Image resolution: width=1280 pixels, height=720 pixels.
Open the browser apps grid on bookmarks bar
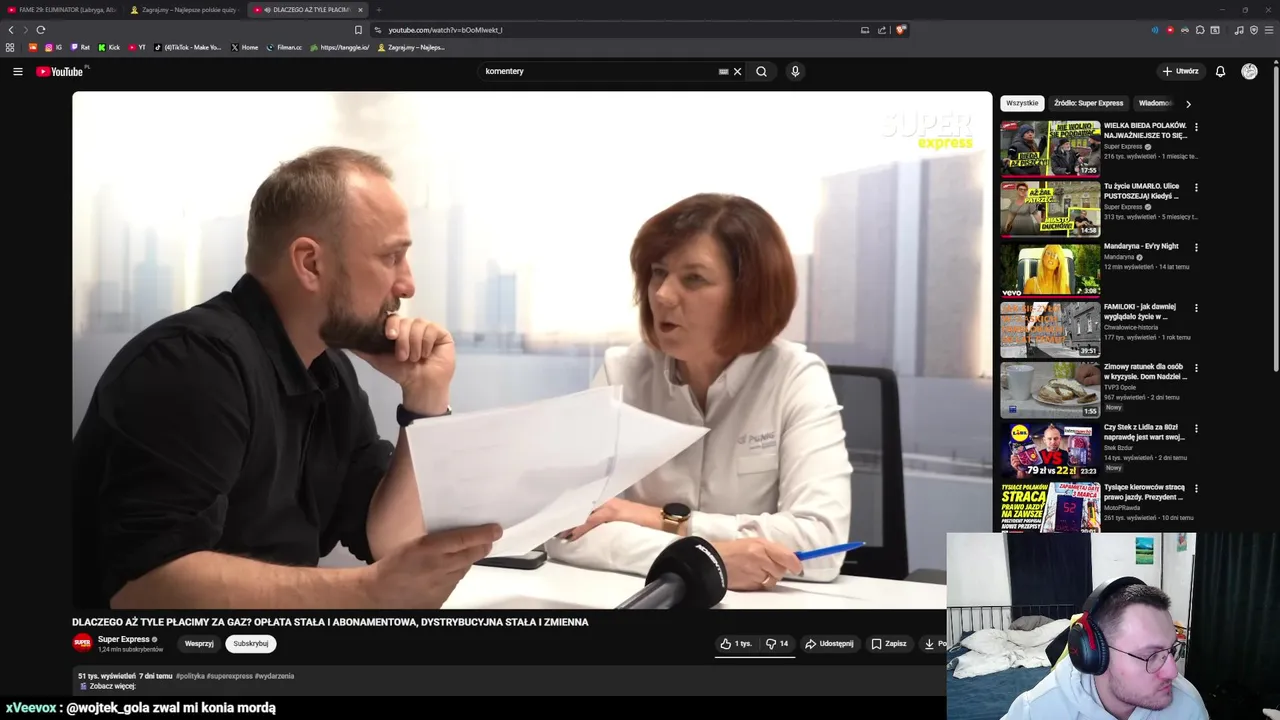tap(10, 47)
